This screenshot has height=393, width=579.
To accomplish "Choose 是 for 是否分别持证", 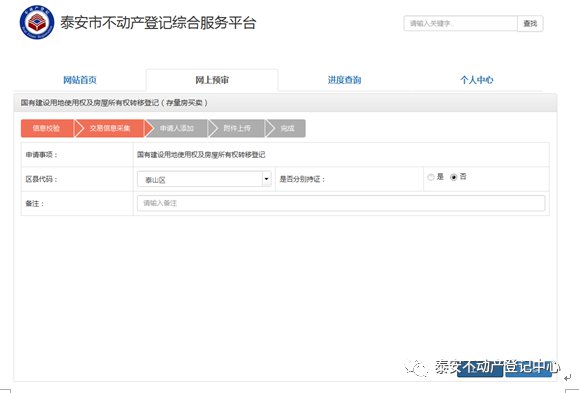I will [431, 177].
